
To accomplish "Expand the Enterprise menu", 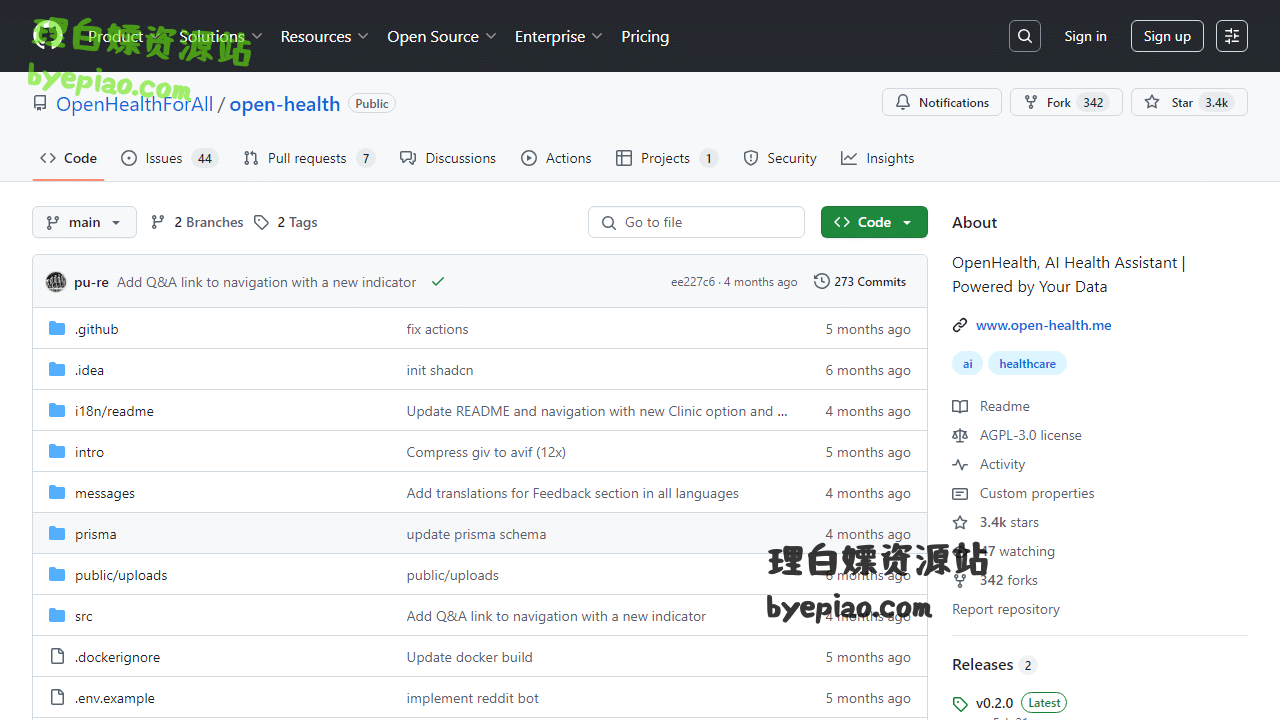I will click(x=559, y=36).
